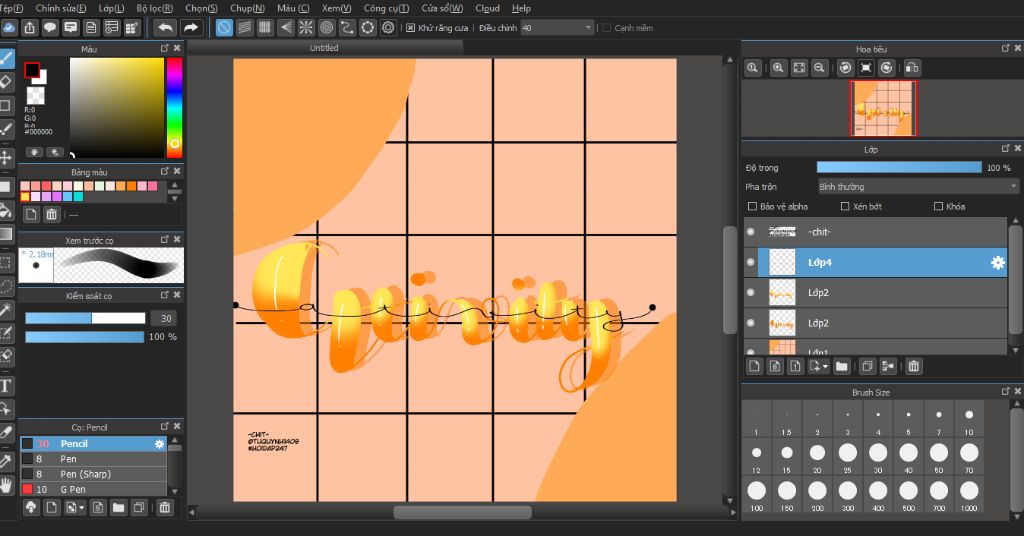This screenshot has width=1024, height=536.
Task: Select the Pen (Sharp) brush
Action: click(93, 474)
